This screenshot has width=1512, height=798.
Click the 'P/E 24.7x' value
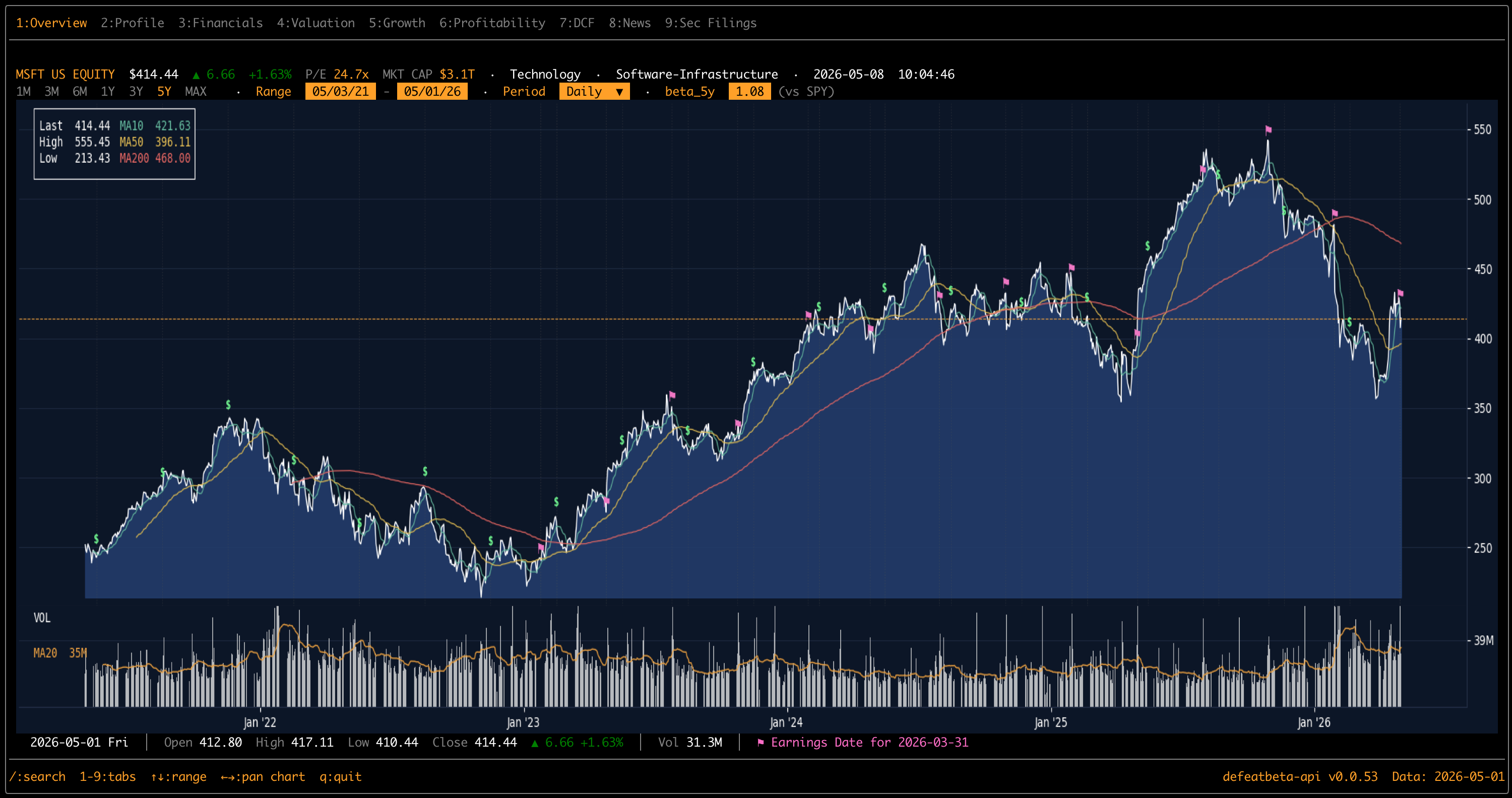[x=337, y=75]
